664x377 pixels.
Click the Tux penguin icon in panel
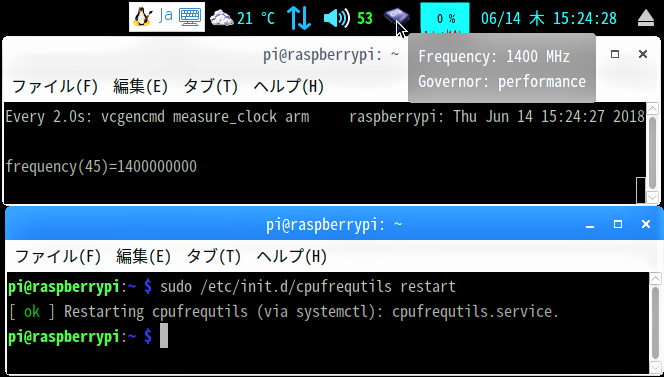pyautogui.click(x=143, y=17)
